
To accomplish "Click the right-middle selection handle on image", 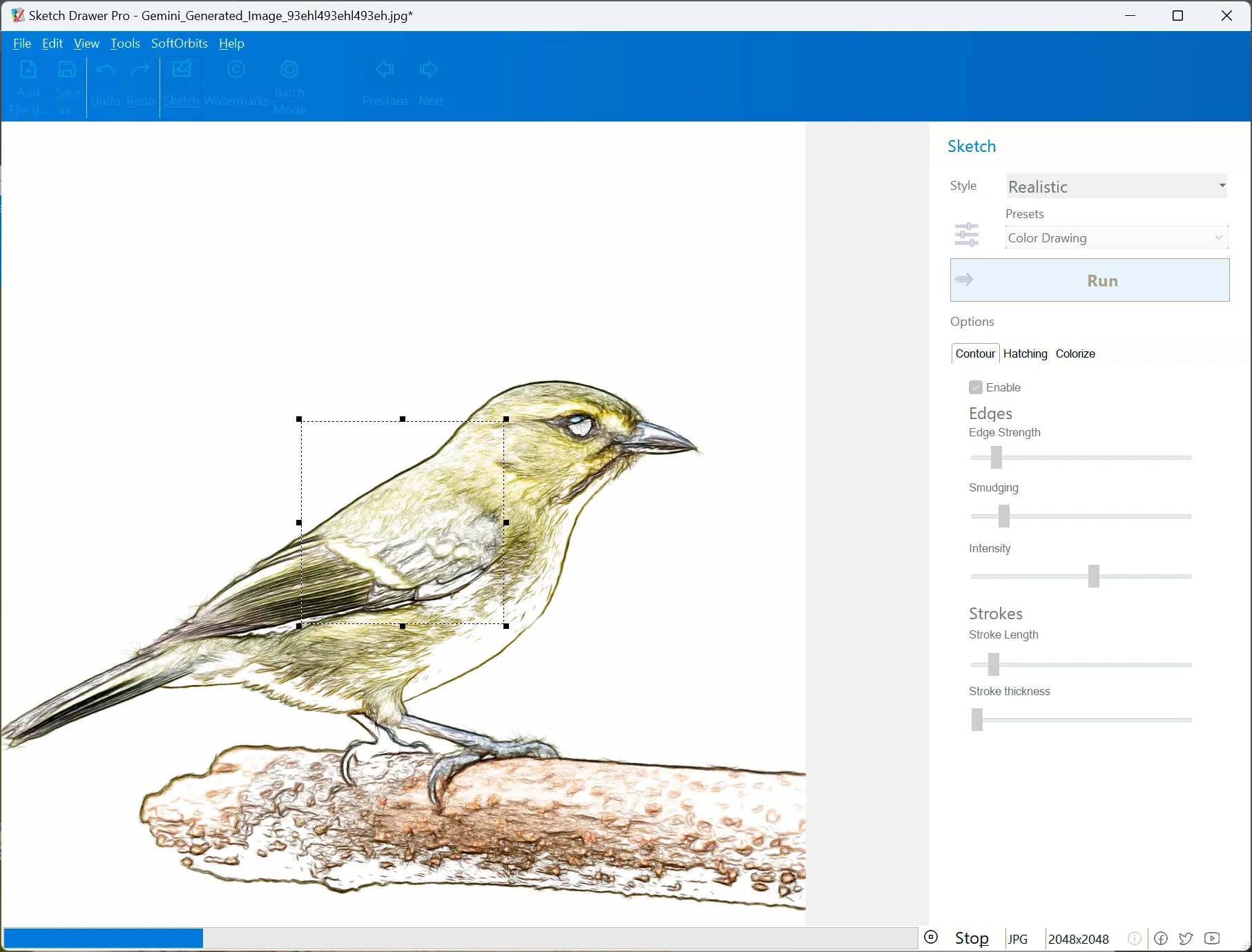I will click(506, 523).
